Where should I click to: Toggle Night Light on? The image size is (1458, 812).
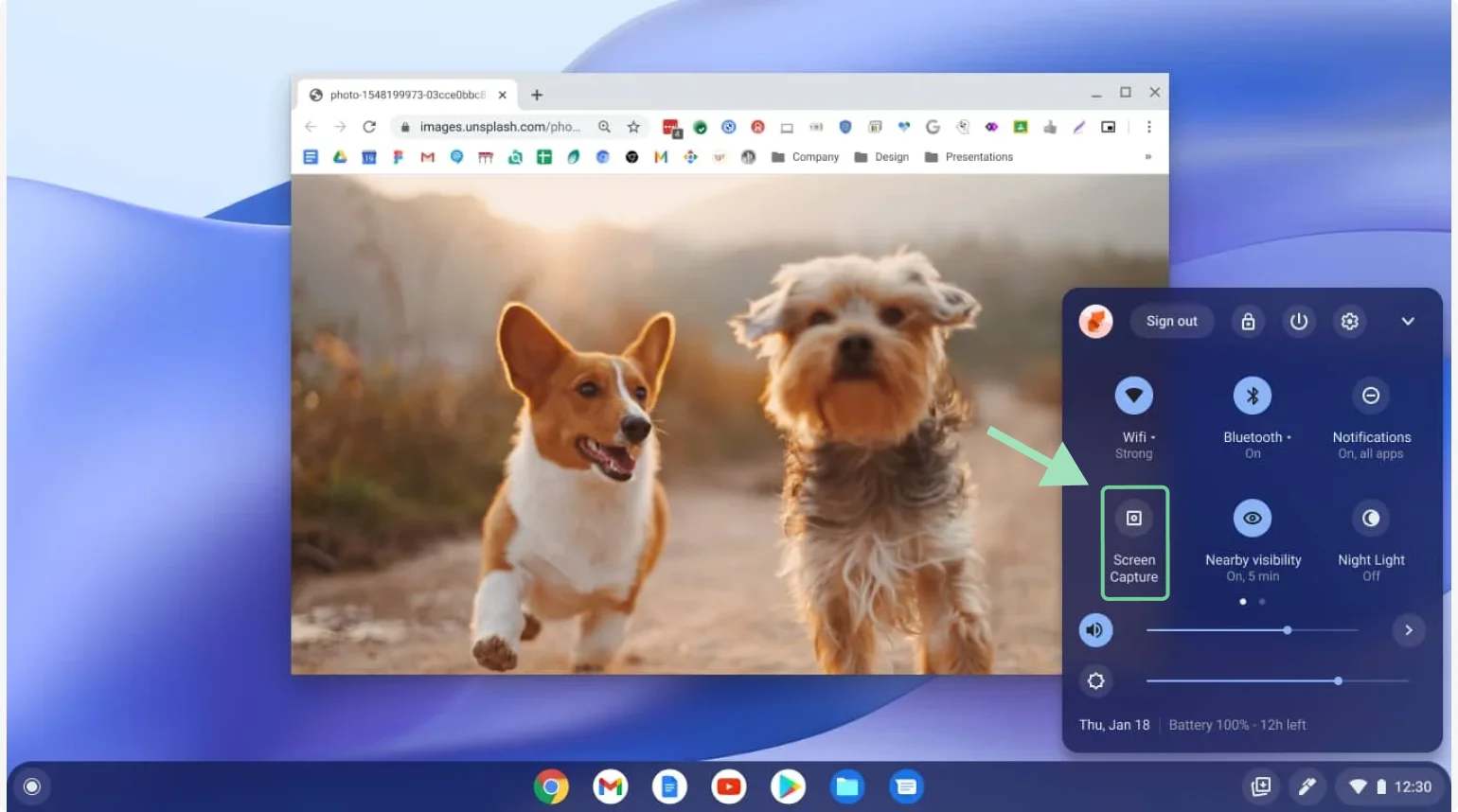point(1371,518)
